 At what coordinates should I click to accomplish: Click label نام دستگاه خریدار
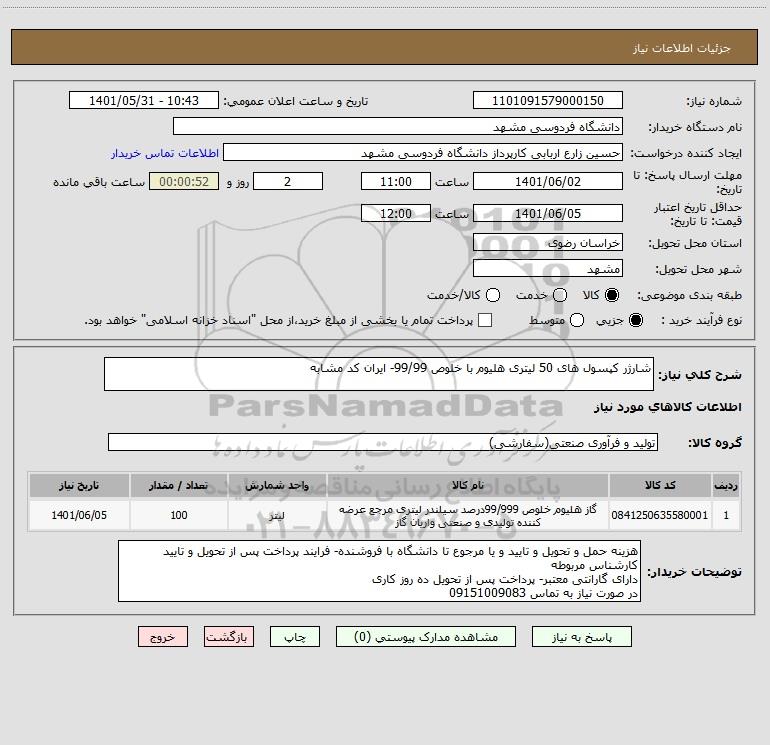coord(695,127)
